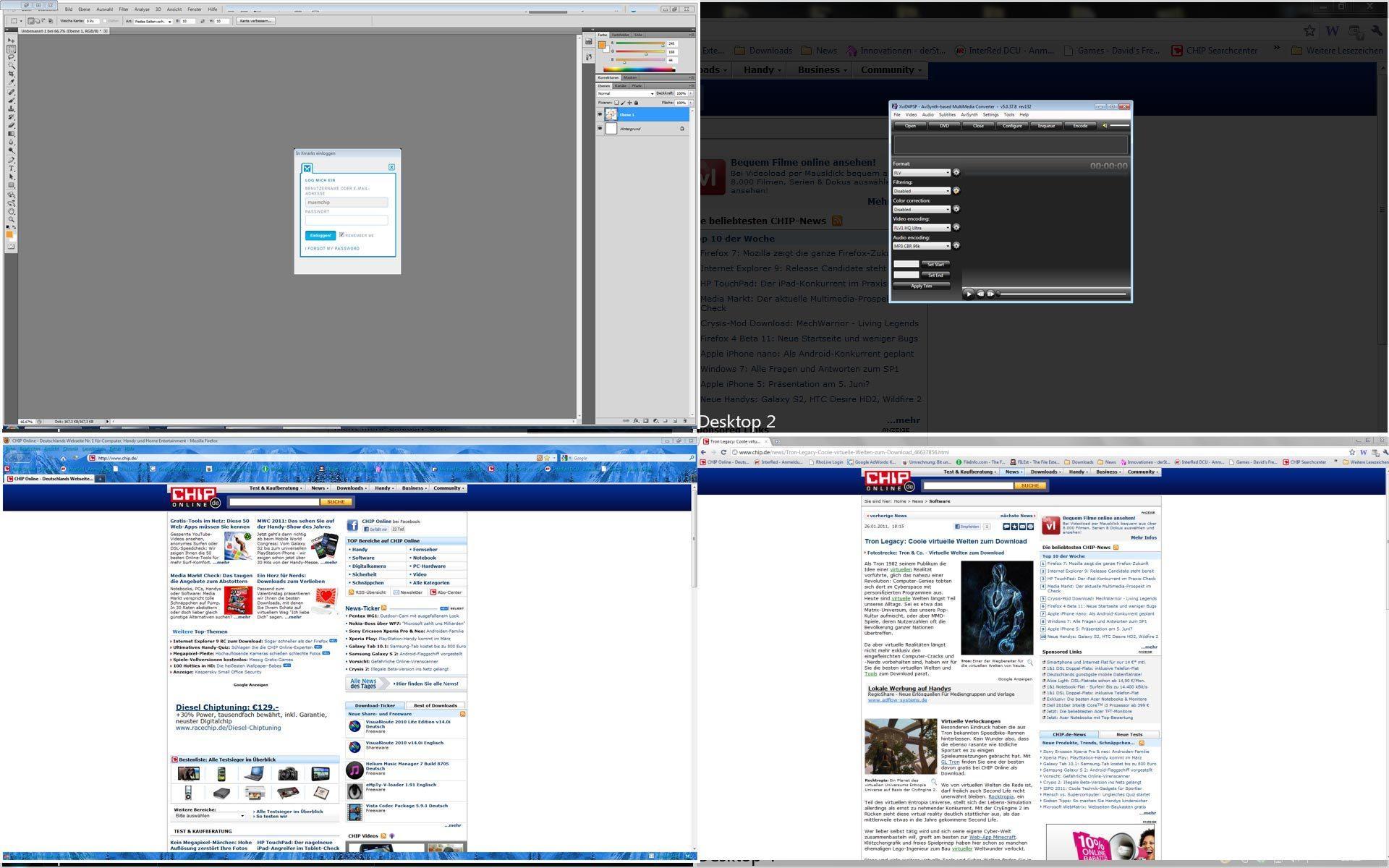Select the Clone Stamp tool in Photoshop
1389x868 pixels.
(x=9, y=109)
